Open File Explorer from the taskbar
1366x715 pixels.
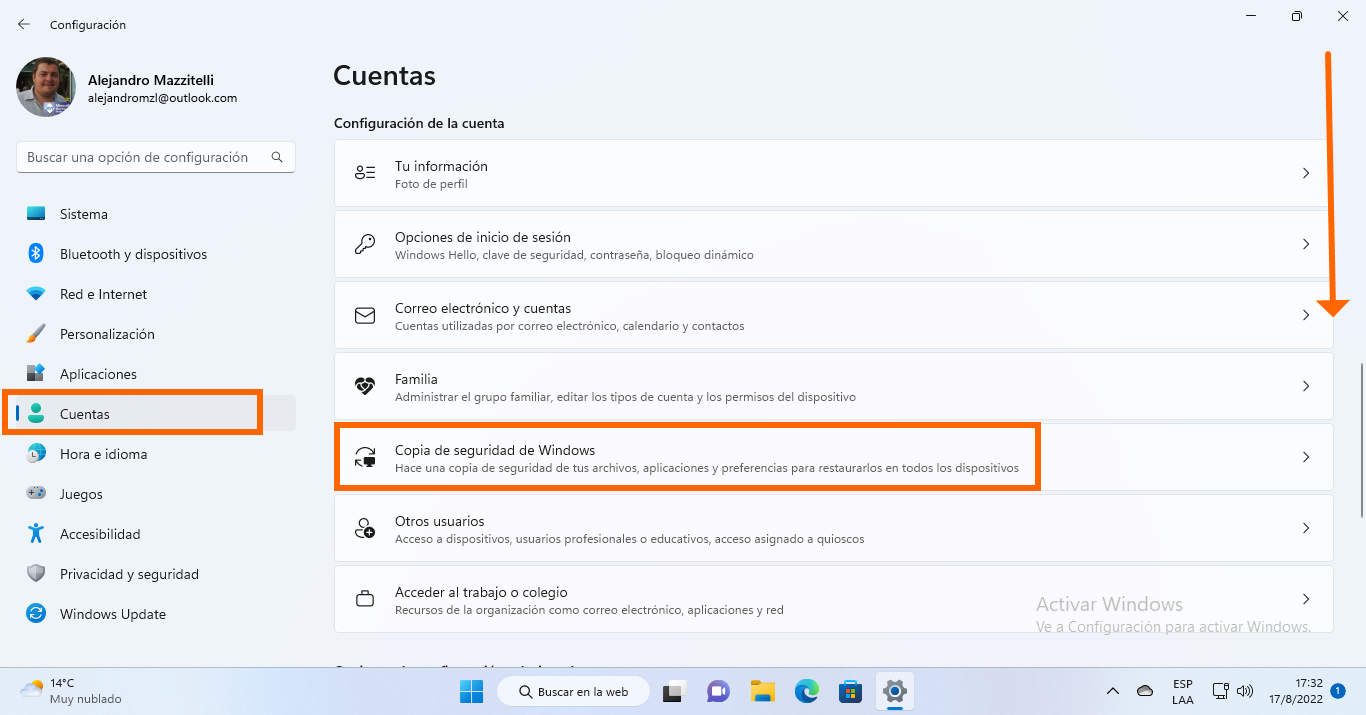pyautogui.click(x=763, y=691)
